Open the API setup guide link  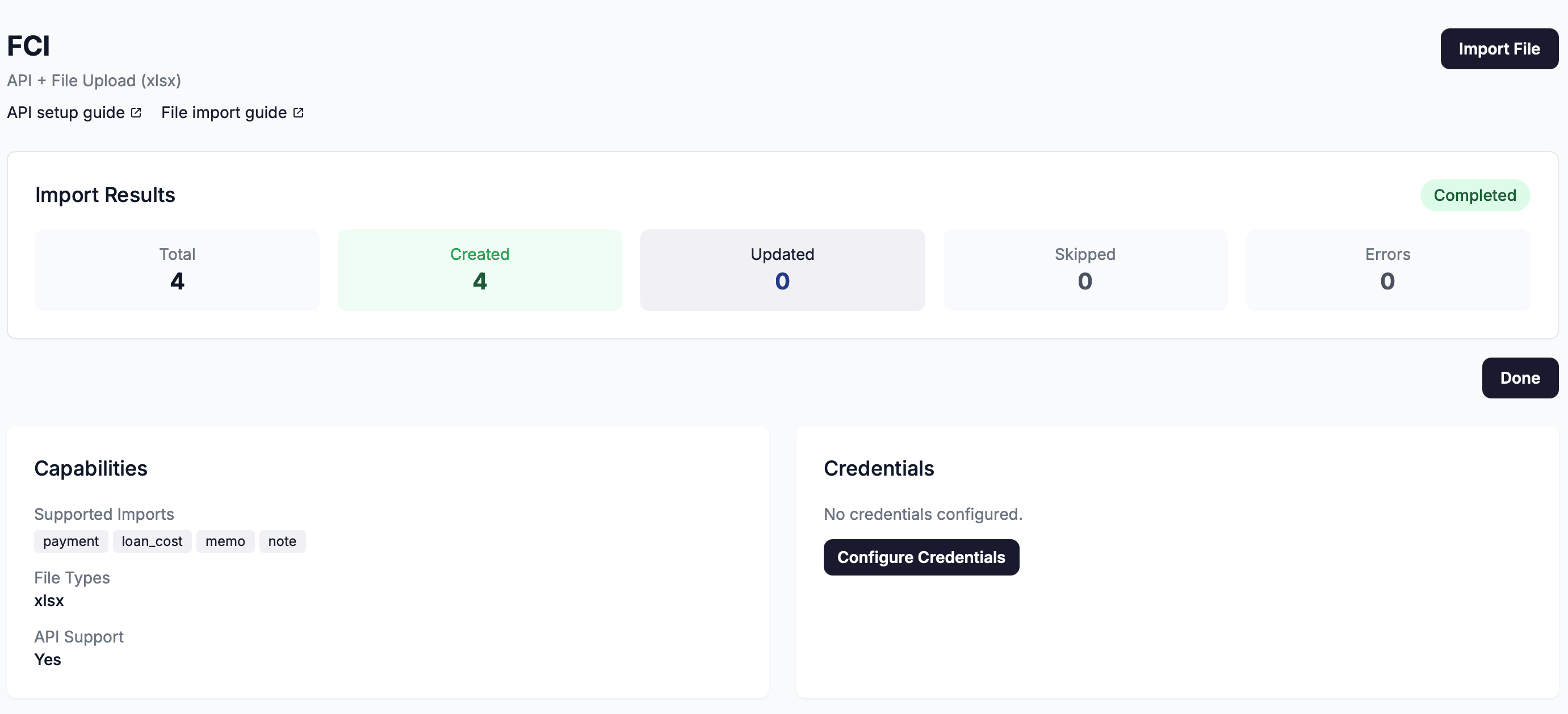[x=74, y=112]
